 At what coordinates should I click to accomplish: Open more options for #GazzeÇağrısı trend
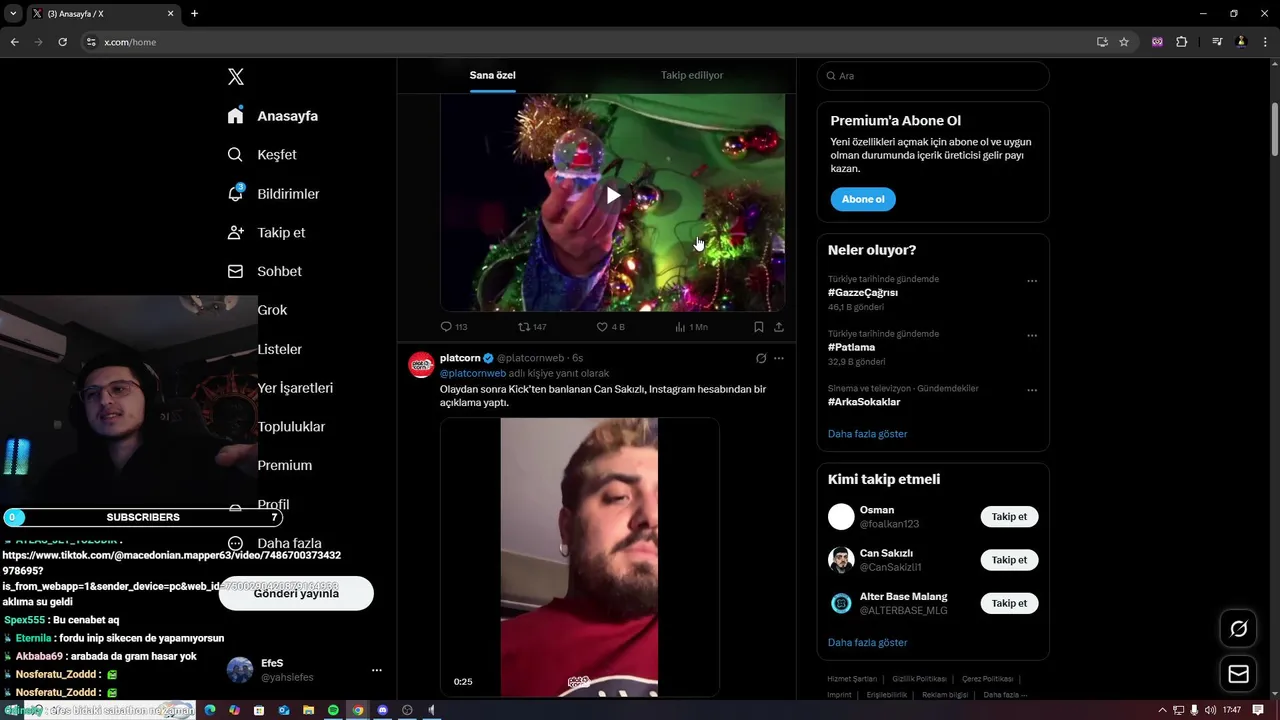tap(1032, 281)
